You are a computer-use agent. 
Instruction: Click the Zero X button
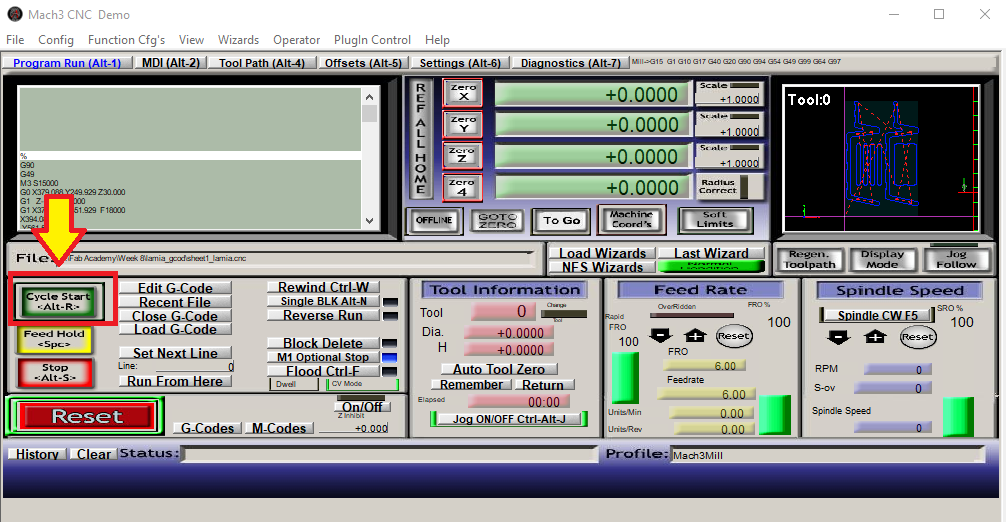(x=463, y=93)
